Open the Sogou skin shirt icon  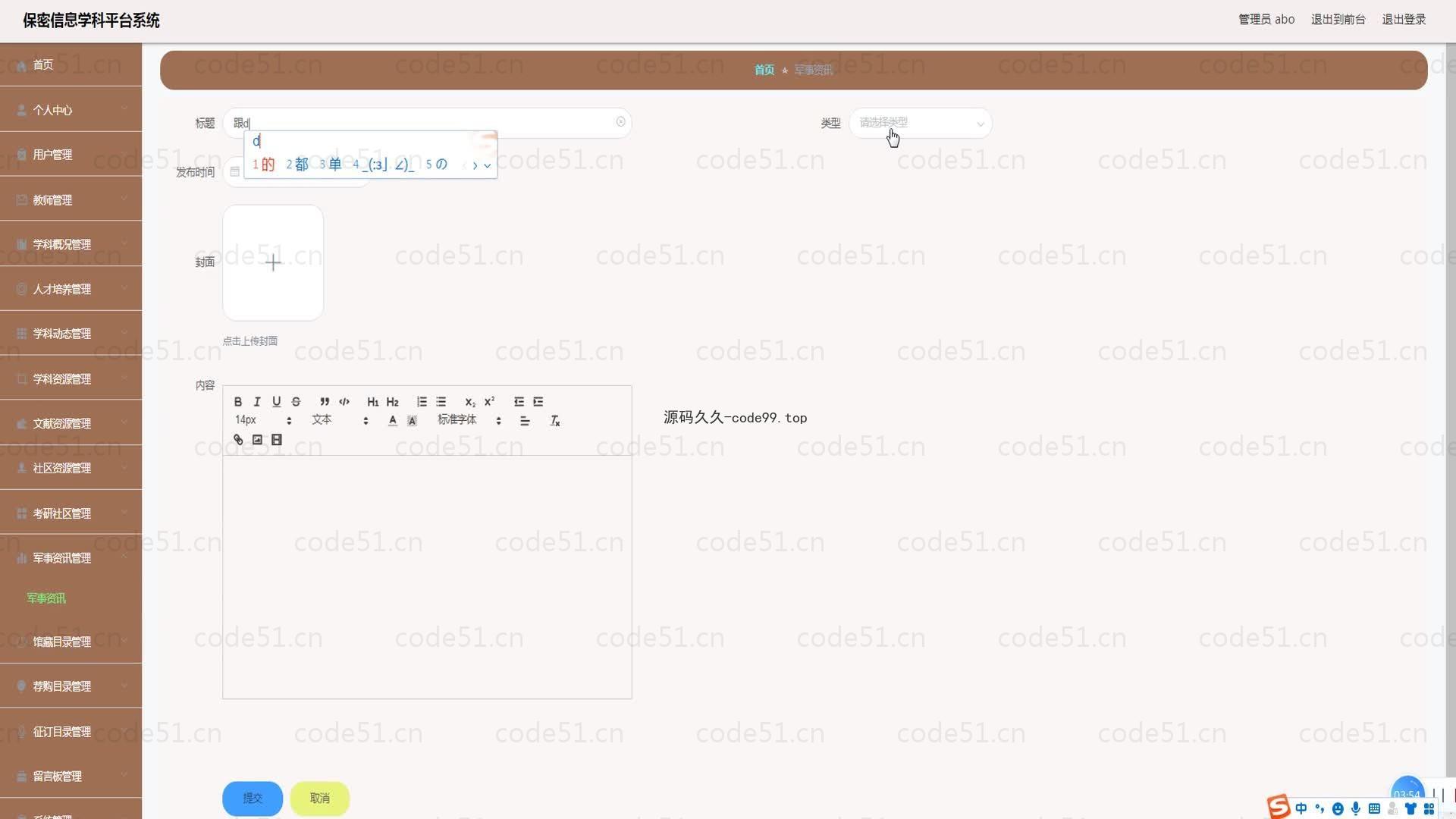click(x=1410, y=809)
